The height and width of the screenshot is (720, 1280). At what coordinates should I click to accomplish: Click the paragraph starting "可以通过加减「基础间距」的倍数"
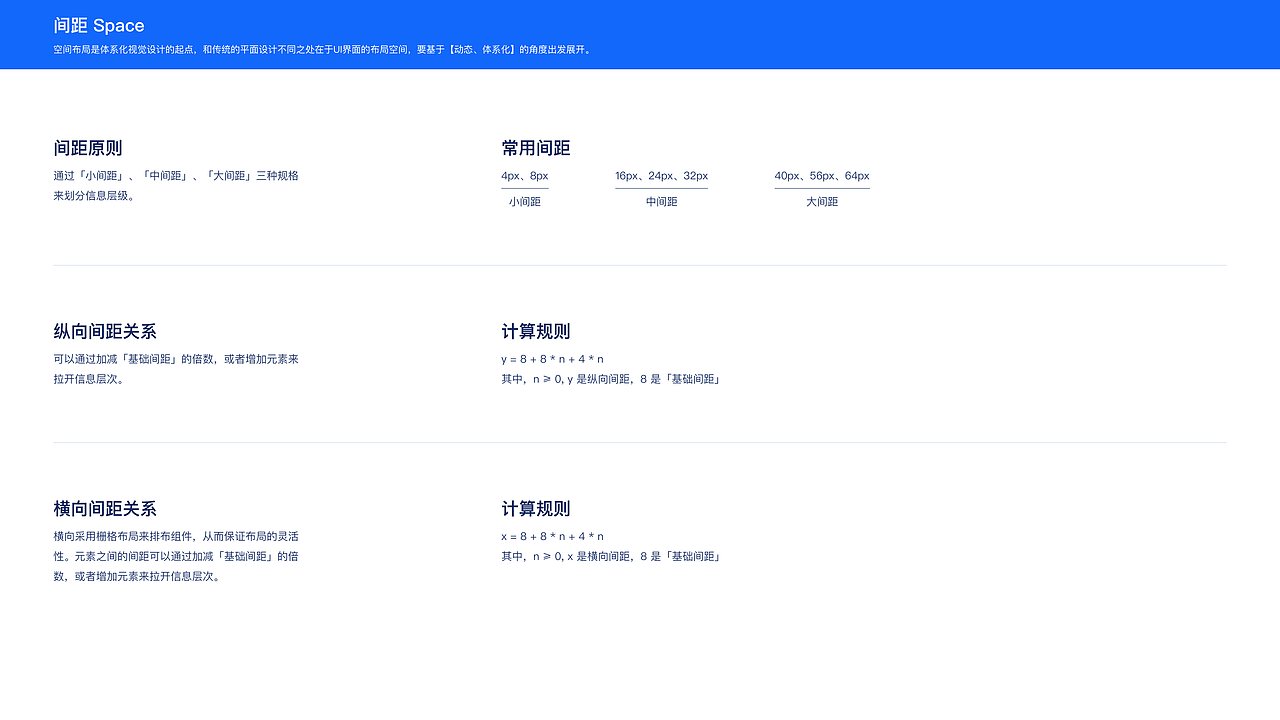[x=176, y=369]
